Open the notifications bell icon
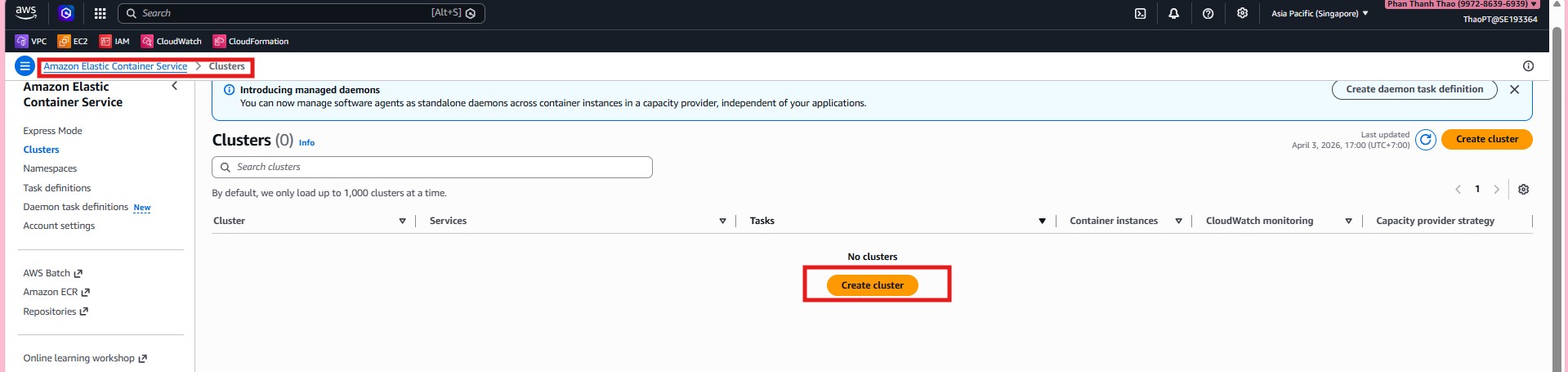The width and height of the screenshot is (1568, 372). [1173, 13]
